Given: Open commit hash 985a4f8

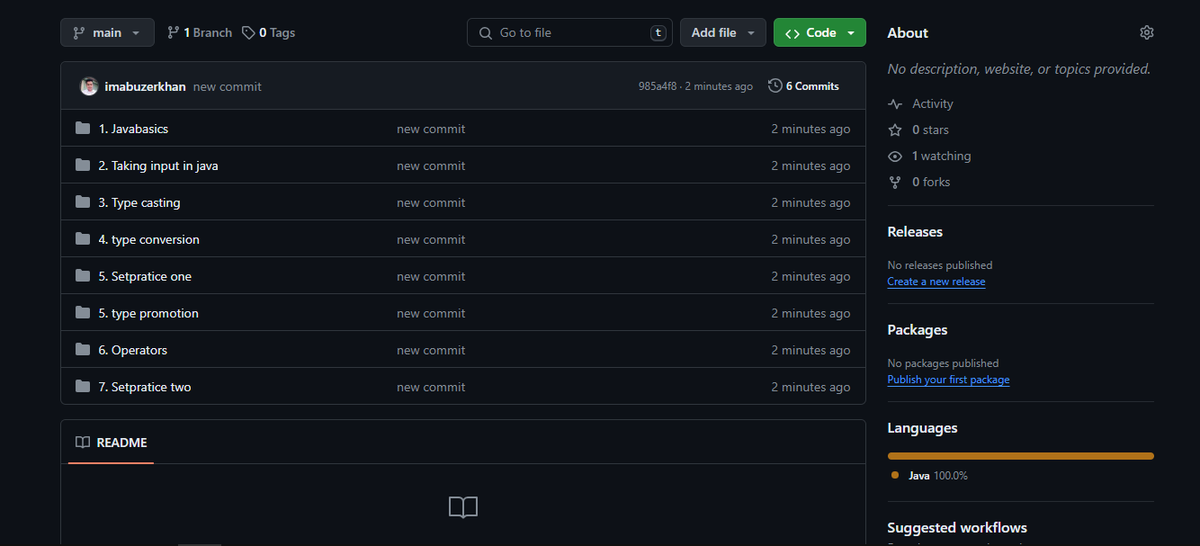Looking at the screenshot, I should click(x=659, y=87).
